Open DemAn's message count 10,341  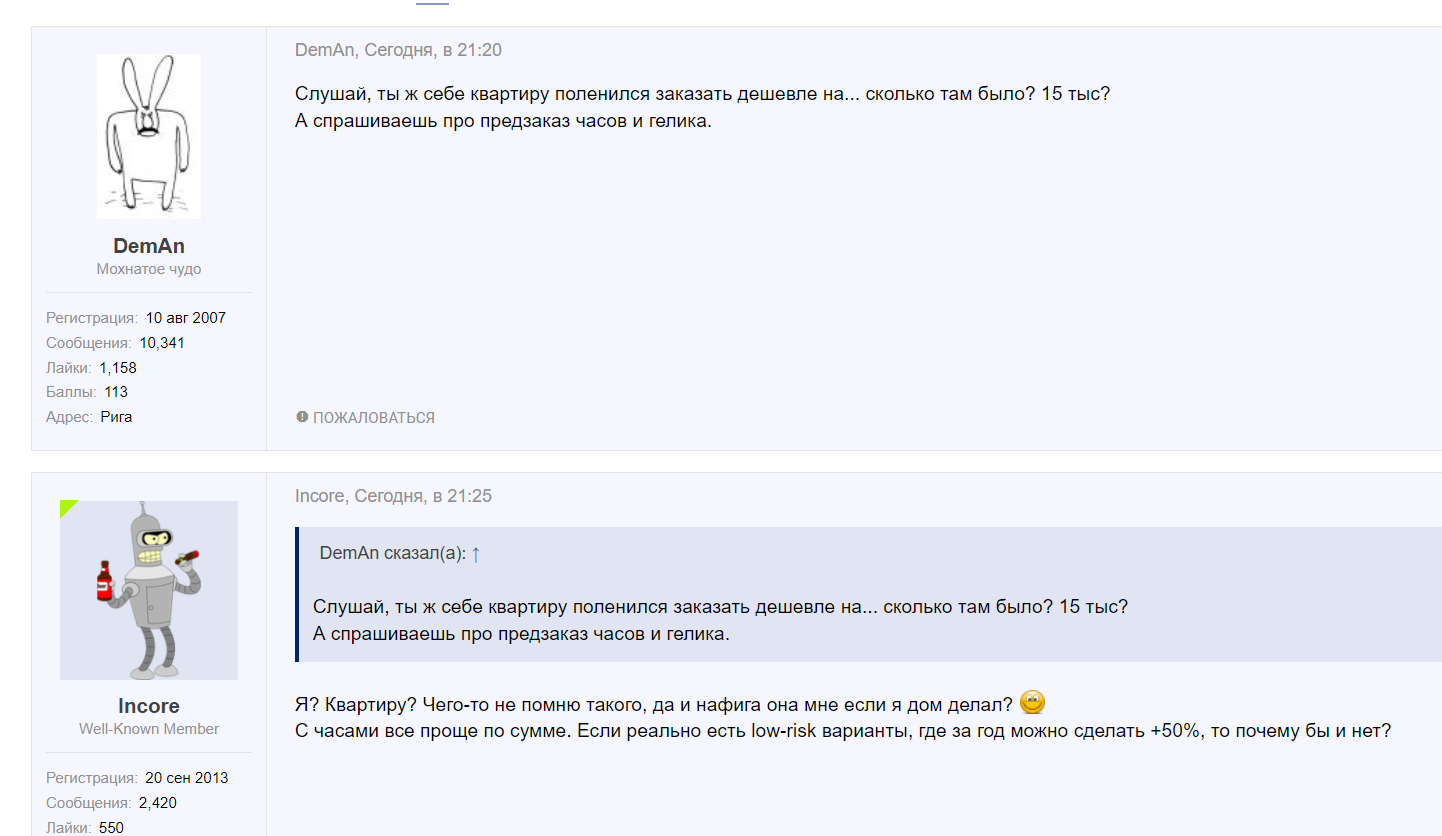162,343
